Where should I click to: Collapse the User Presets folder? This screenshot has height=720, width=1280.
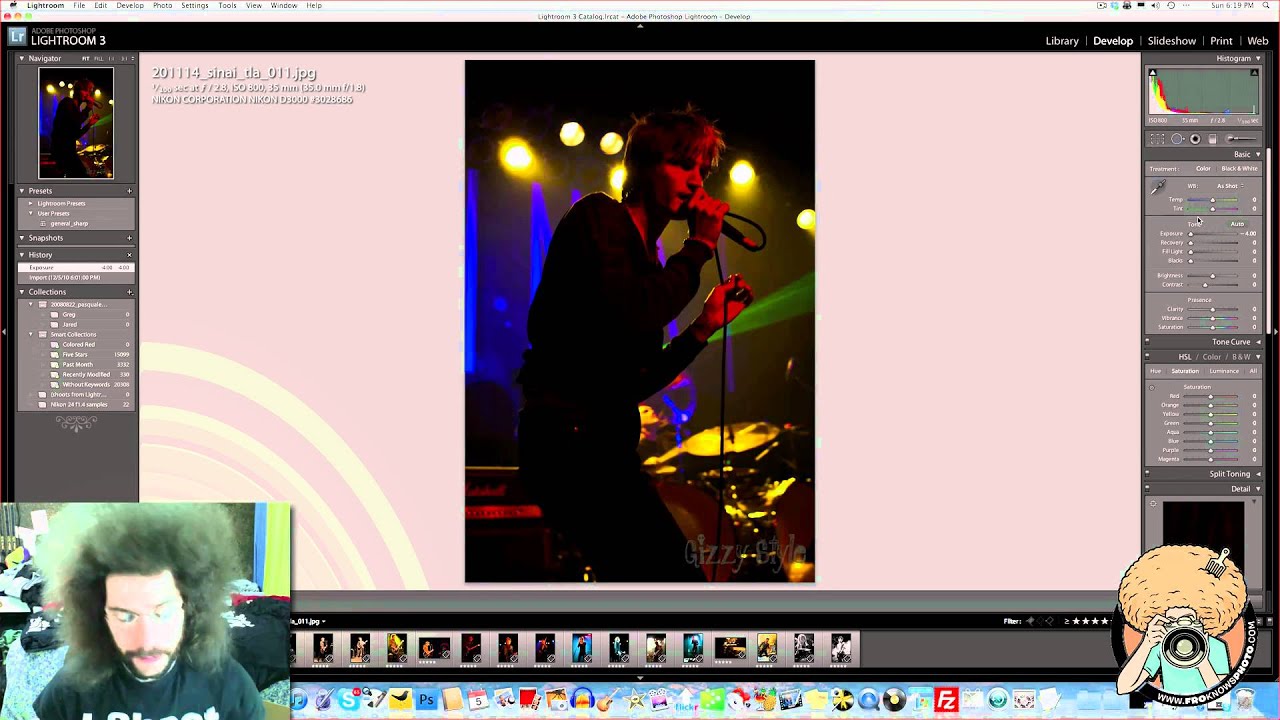point(30,213)
